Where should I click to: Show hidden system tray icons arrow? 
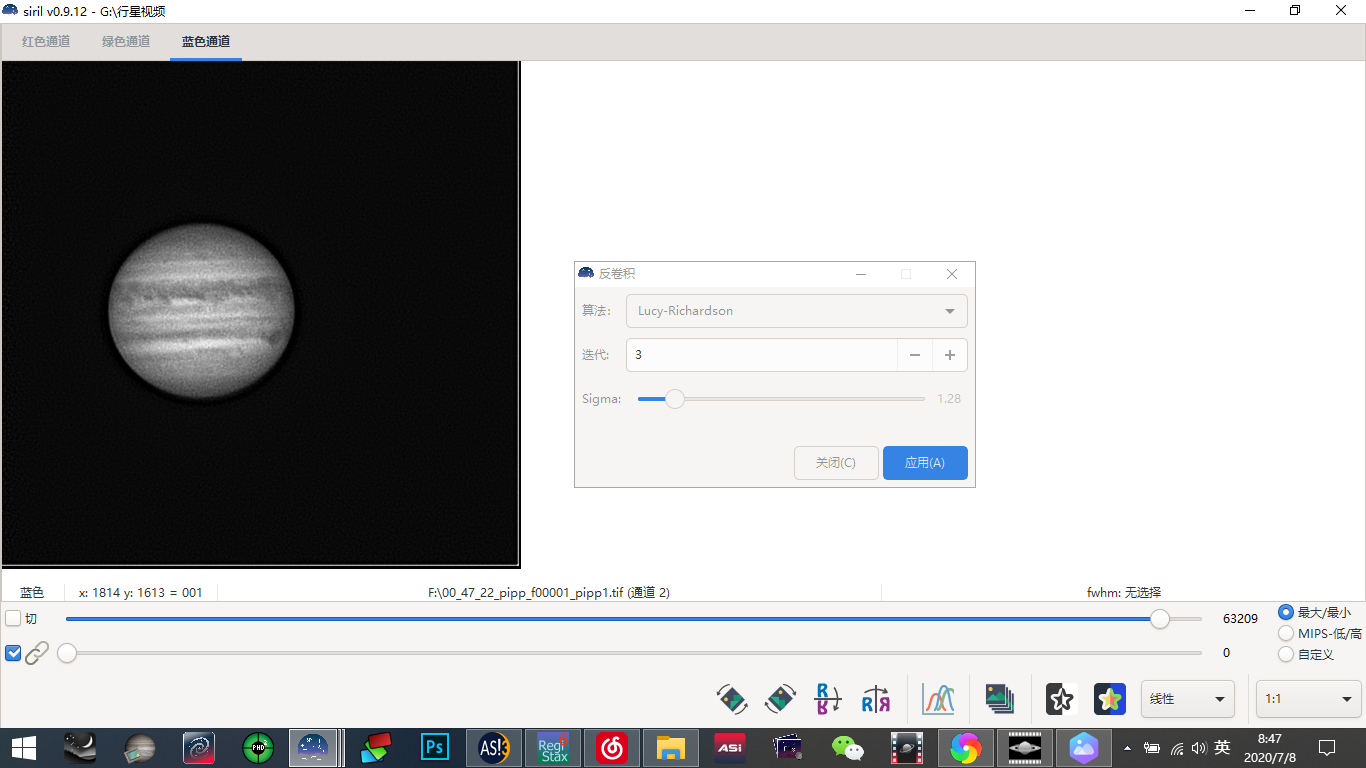coord(1128,748)
